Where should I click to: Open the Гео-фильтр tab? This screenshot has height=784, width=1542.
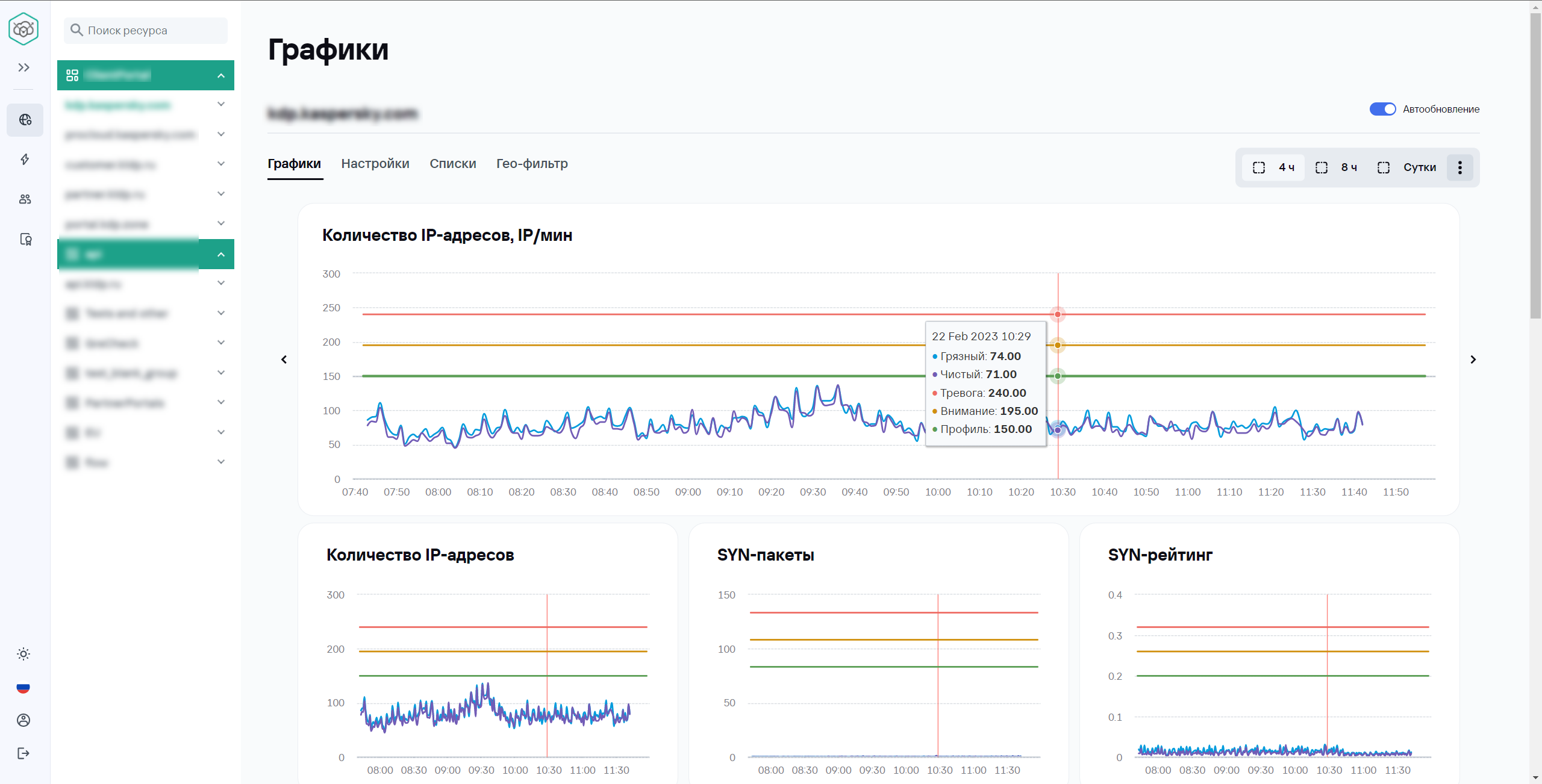pyautogui.click(x=531, y=164)
